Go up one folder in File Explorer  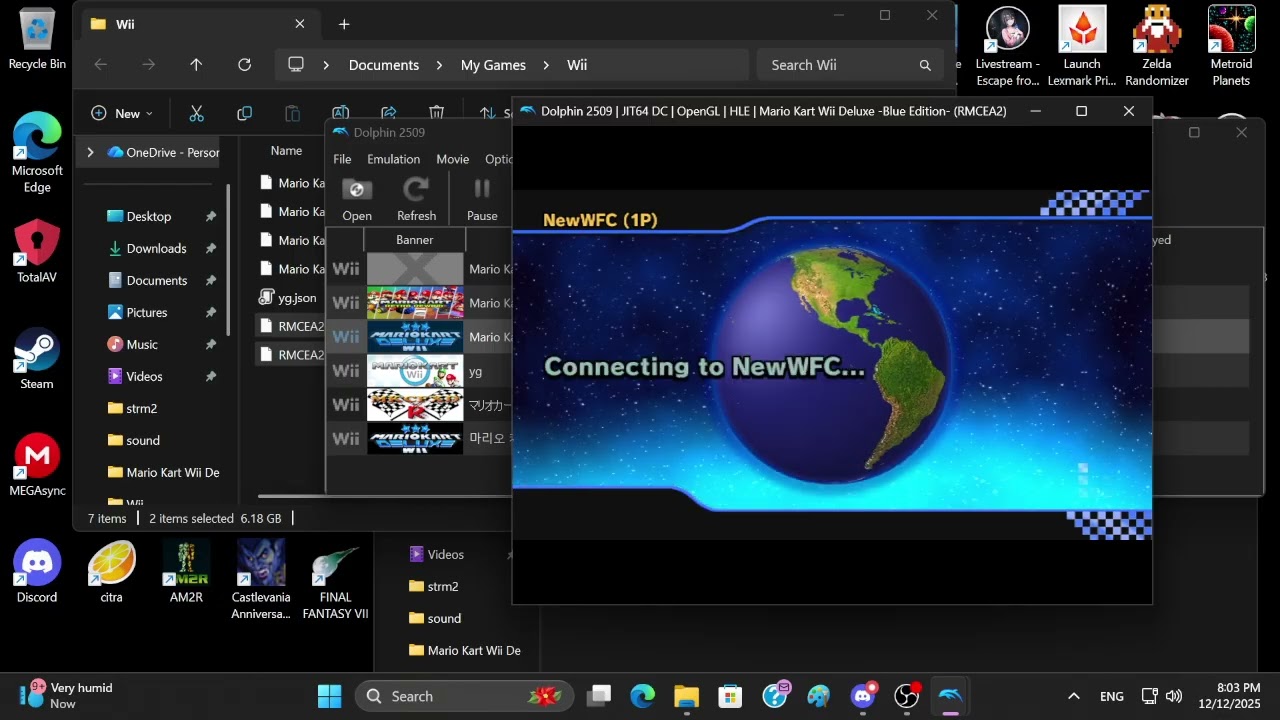click(196, 65)
